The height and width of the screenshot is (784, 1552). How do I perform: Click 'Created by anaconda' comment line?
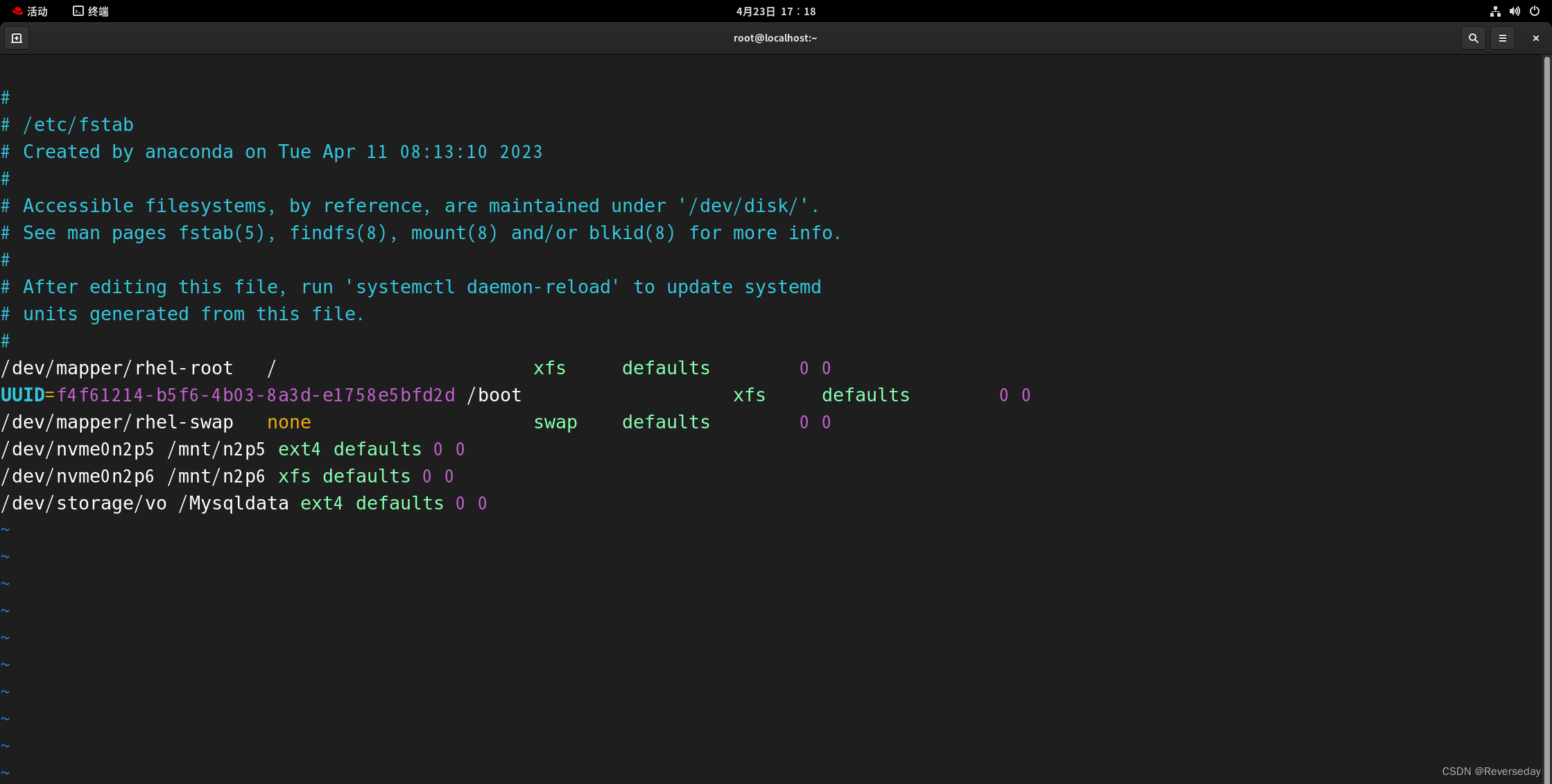[272, 152]
